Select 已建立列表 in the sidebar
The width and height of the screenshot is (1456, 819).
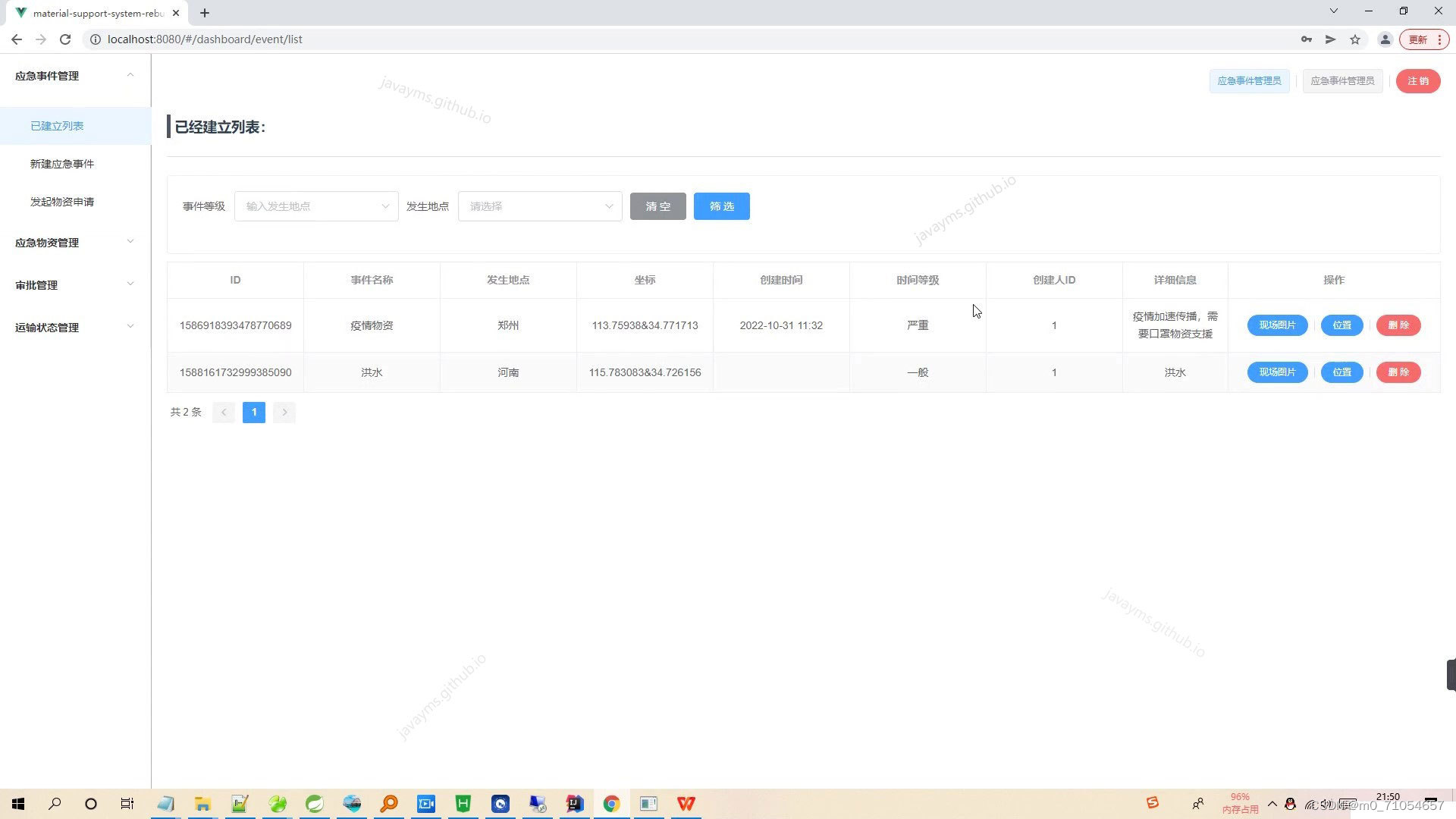76,126
